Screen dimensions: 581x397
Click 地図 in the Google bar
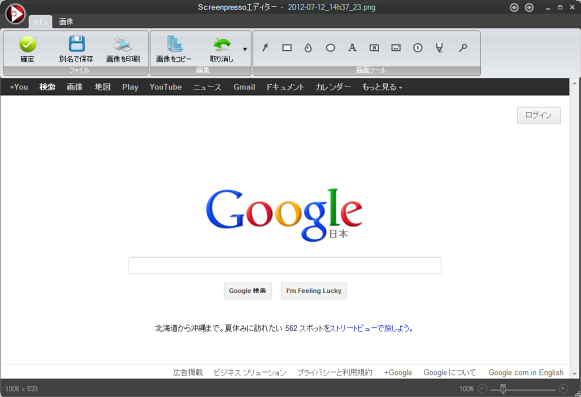point(102,87)
